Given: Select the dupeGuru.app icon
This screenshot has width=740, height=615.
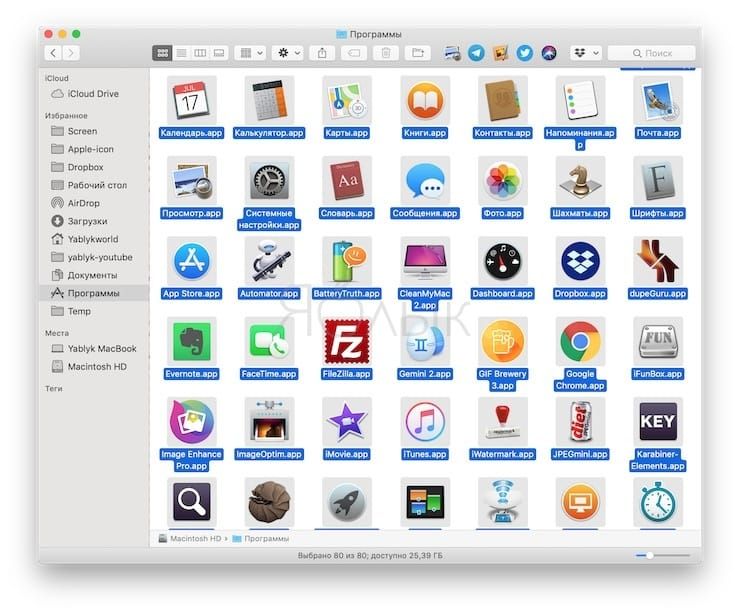Looking at the screenshot, I should pos(658,261).
